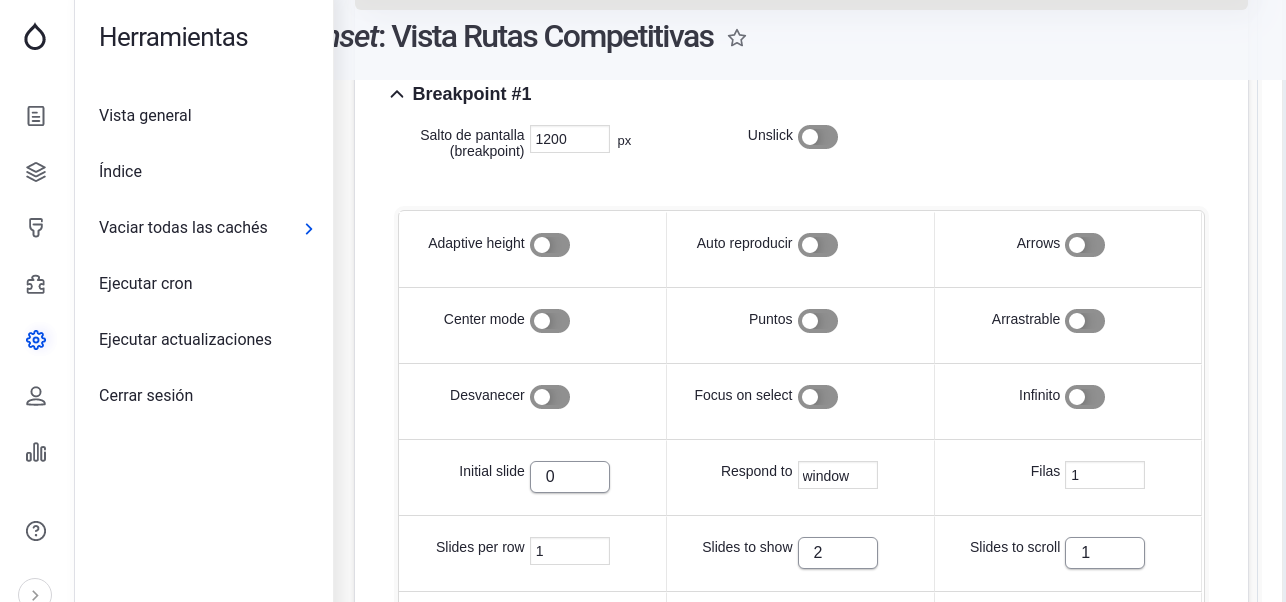
Task: Click the Cerrar sesión link
Action: 146,396
